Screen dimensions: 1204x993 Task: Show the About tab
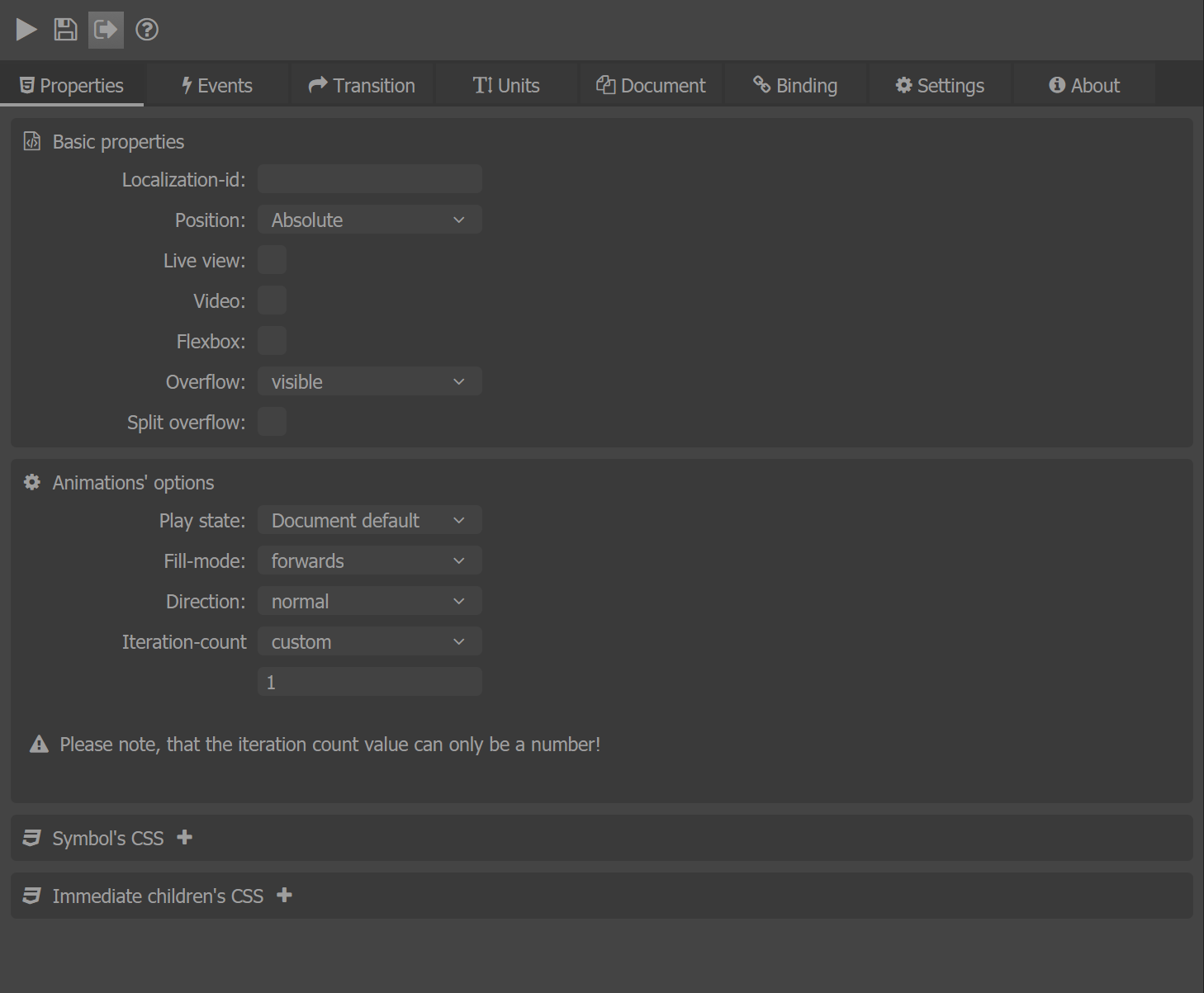(1084, 86)
